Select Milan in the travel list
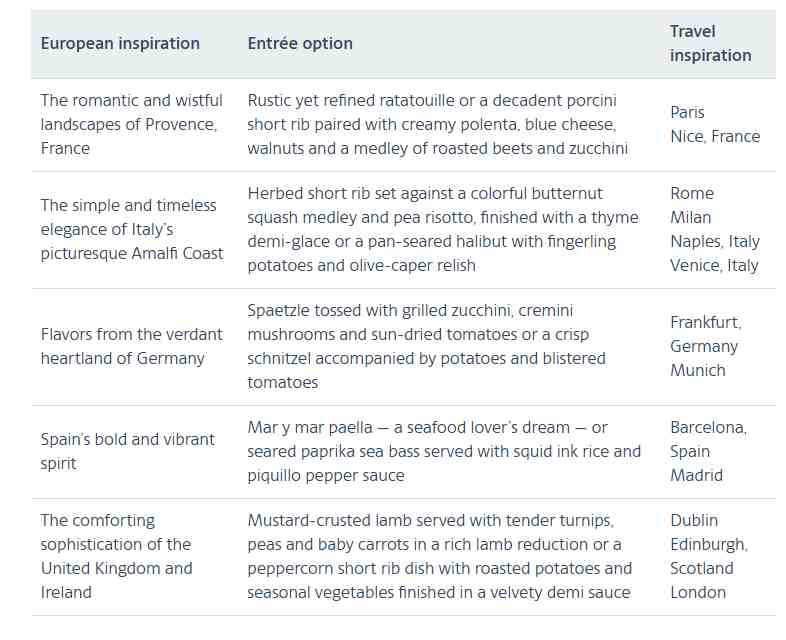Viewport: 786px width, 640px height. (x=691, y=217)
